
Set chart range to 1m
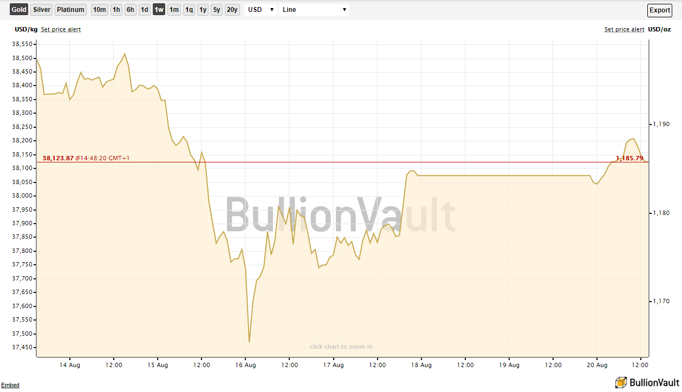174,10
